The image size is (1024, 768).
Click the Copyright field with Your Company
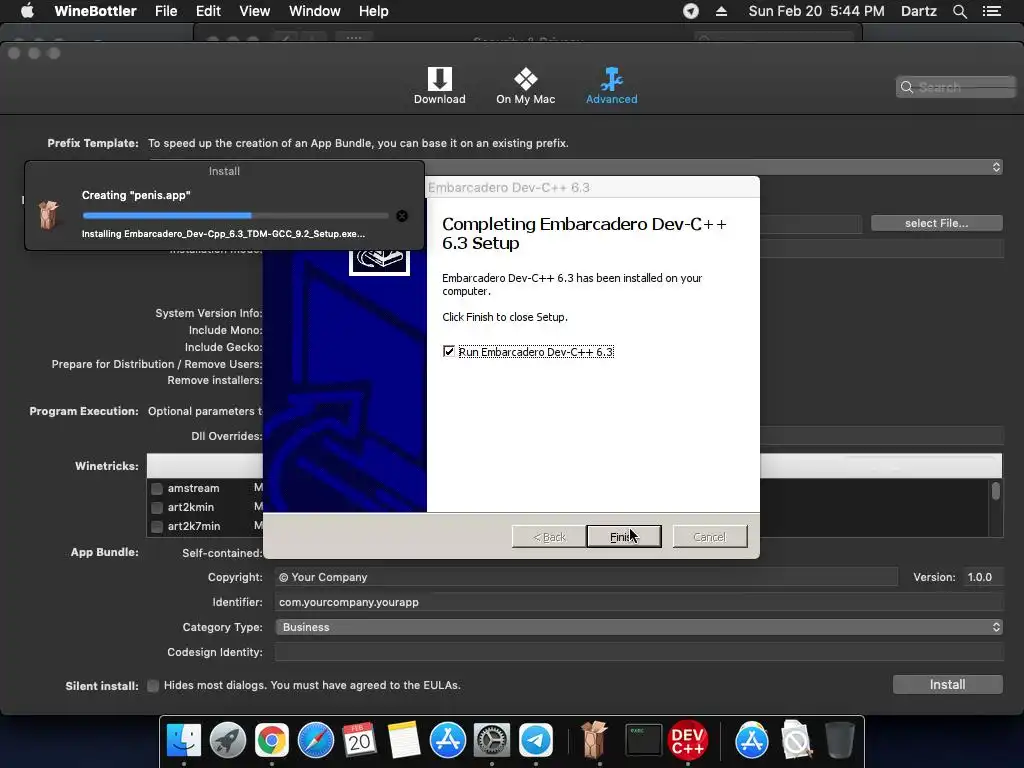coord(586,577)
